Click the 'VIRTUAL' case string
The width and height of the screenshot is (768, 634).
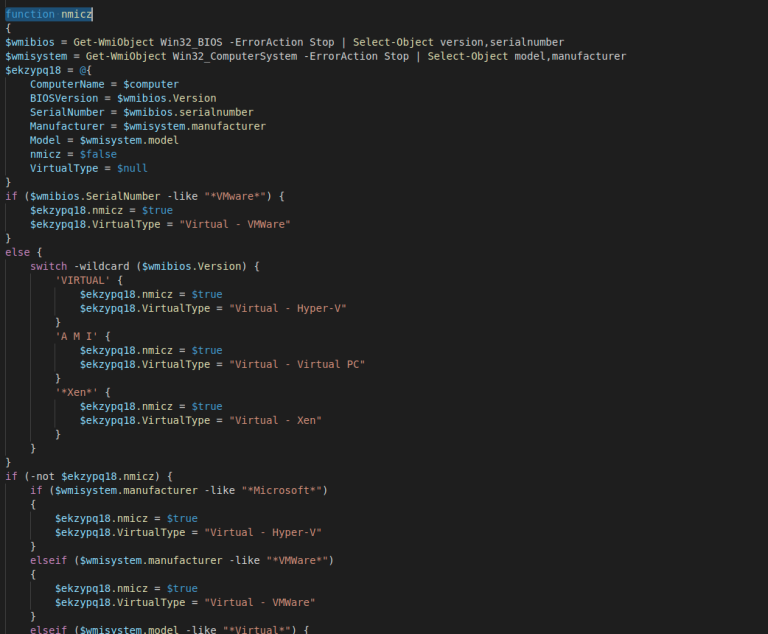click(x=83, y=280)
